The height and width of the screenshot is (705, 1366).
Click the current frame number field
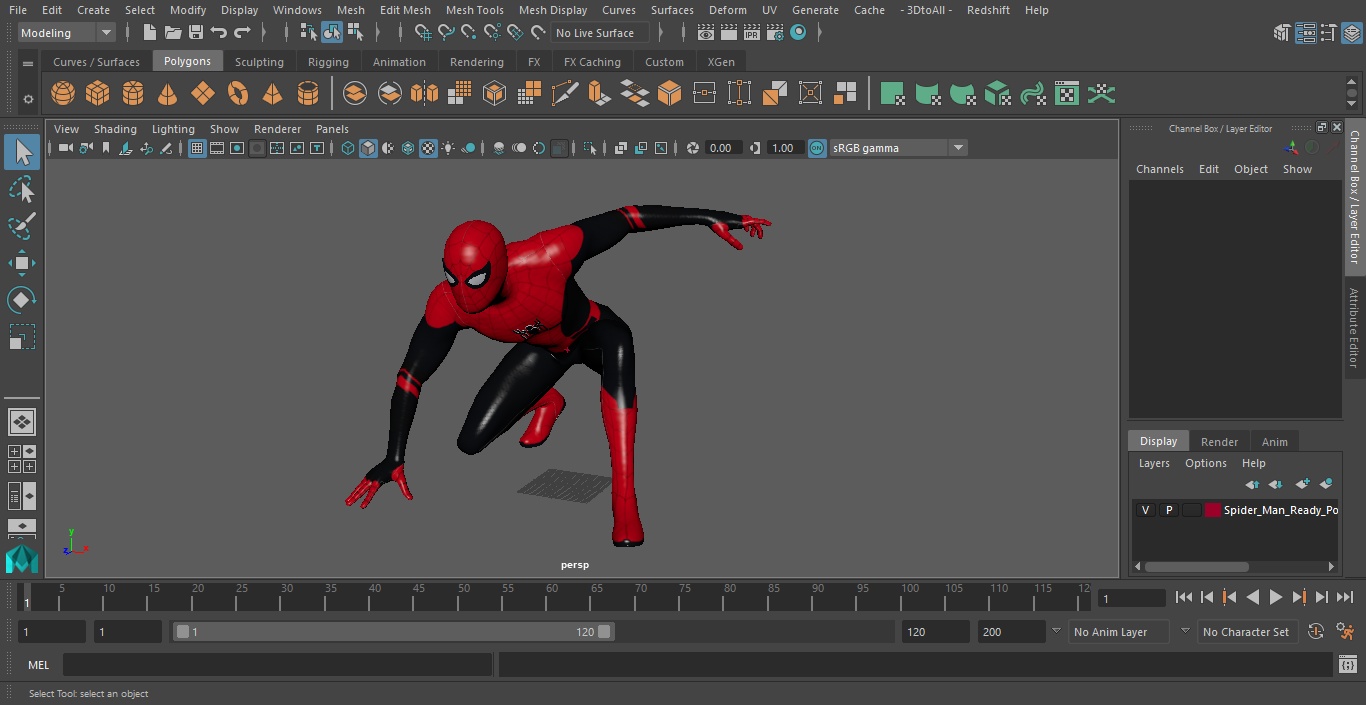tap(1131, 599)
